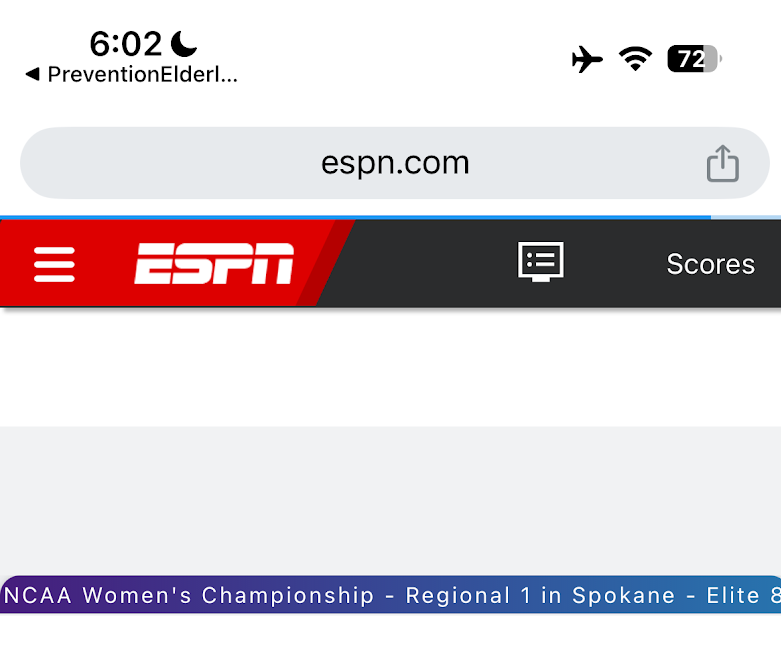Tap the "Elite 8" text in banner

coord(743,595)
